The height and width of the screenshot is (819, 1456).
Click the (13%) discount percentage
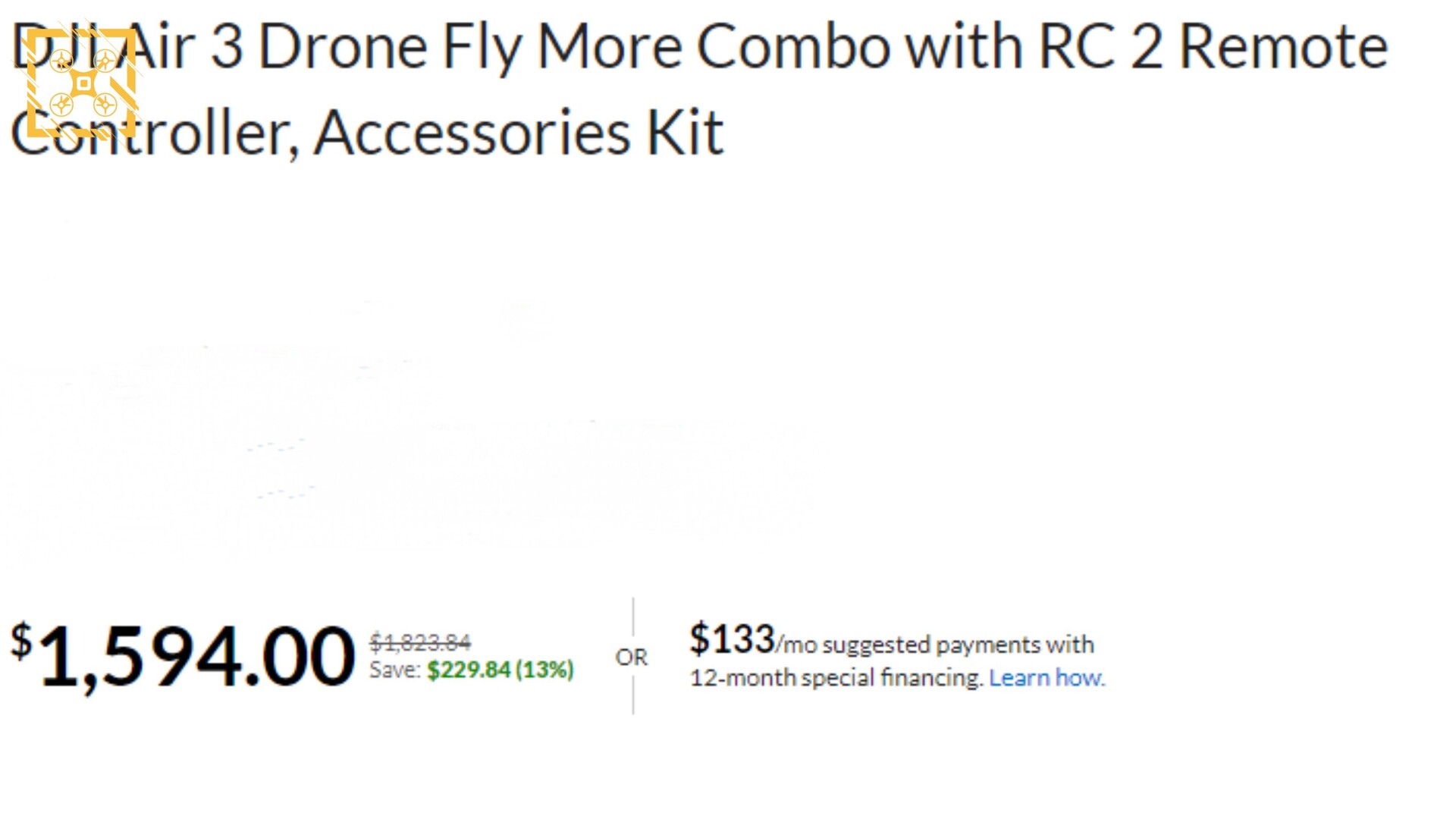(x=544, y=670)
